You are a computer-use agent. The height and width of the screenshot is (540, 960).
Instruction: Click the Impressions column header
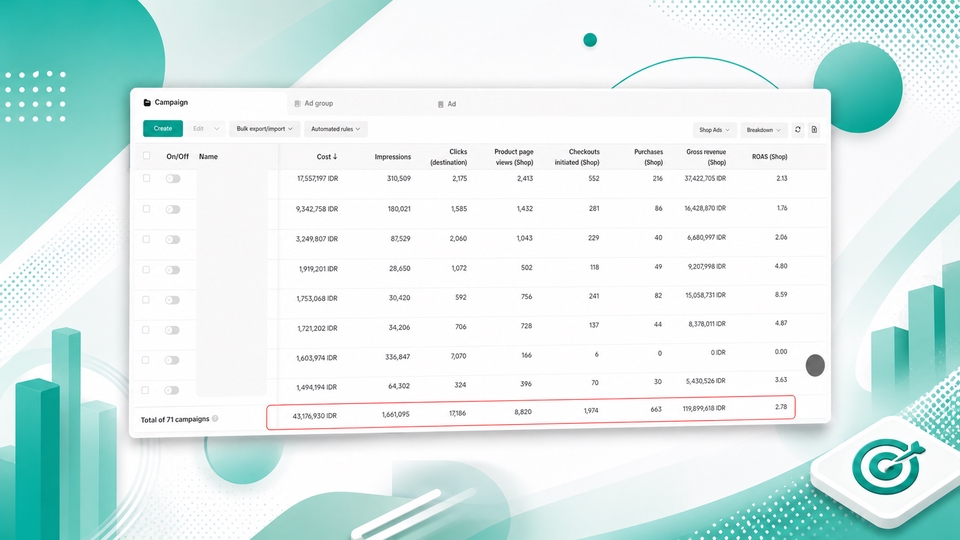pyautogui.click(x=392, y=157)
